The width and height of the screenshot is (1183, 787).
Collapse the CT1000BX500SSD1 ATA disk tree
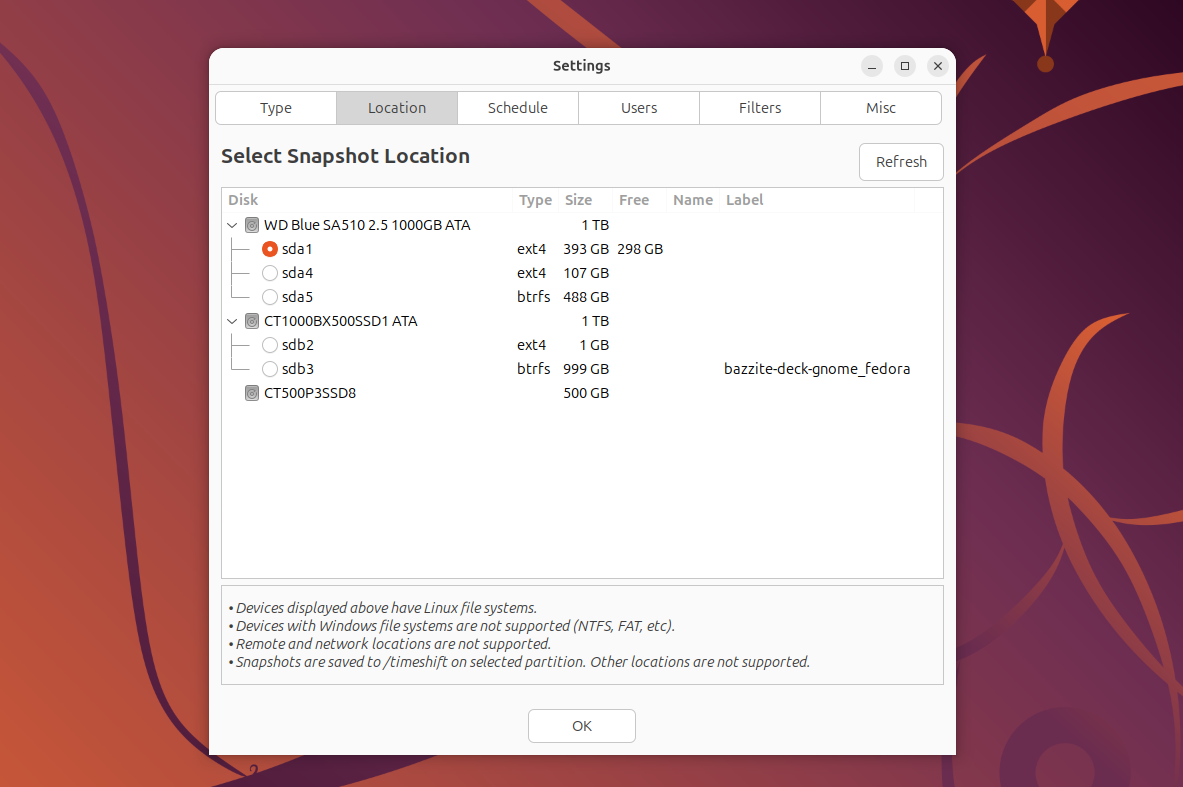[232, 321]
